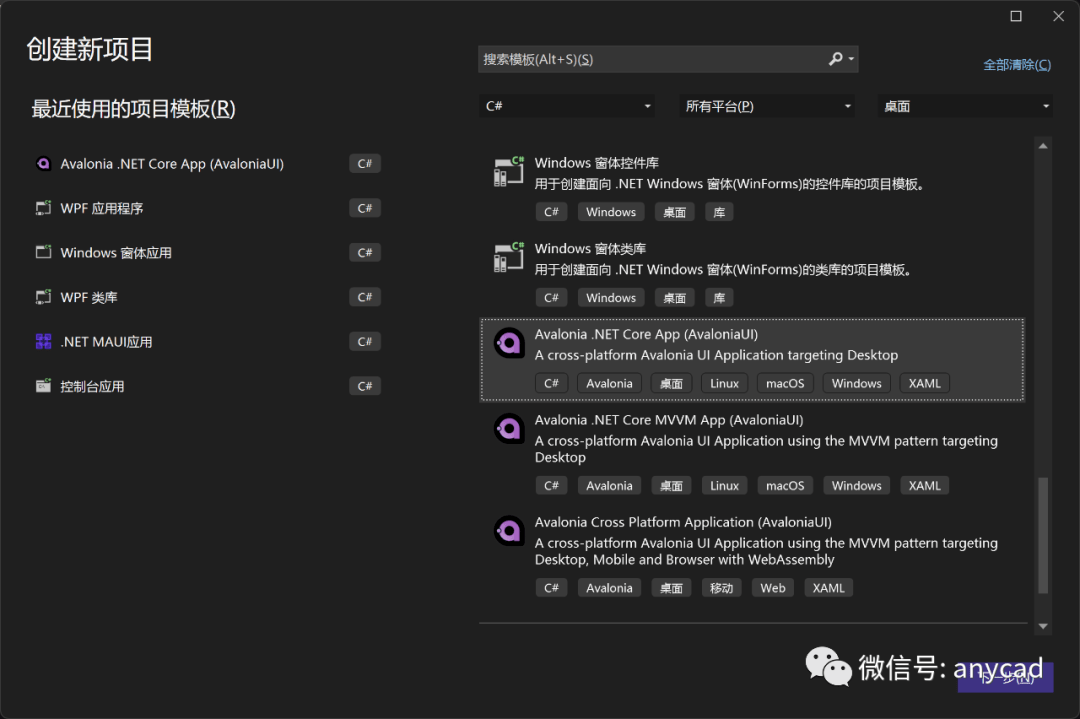Open the 所有平台 platform dropdown
The image size is (1080, 719).
click(766, 105)
